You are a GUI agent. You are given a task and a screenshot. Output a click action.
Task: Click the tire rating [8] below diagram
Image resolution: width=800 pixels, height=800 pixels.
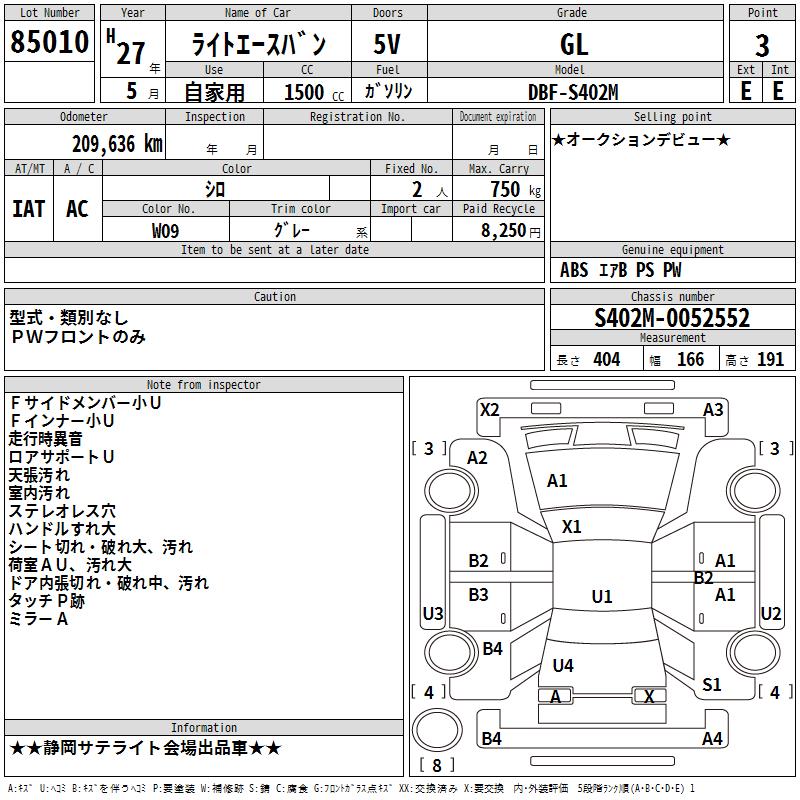(437, 765)
